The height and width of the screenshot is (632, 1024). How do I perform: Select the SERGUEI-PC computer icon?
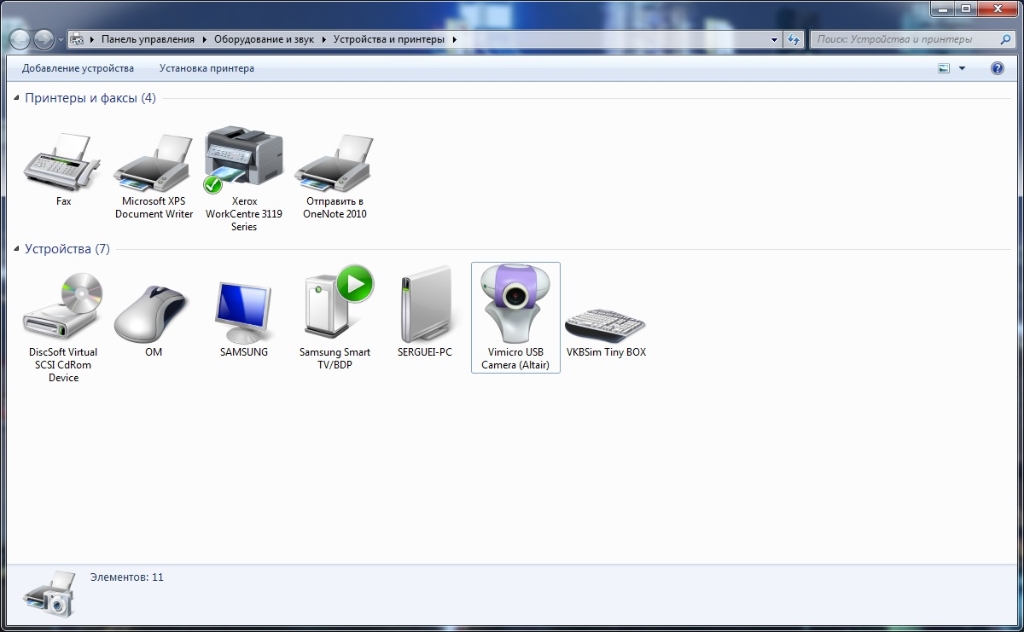tap(425, 305)
